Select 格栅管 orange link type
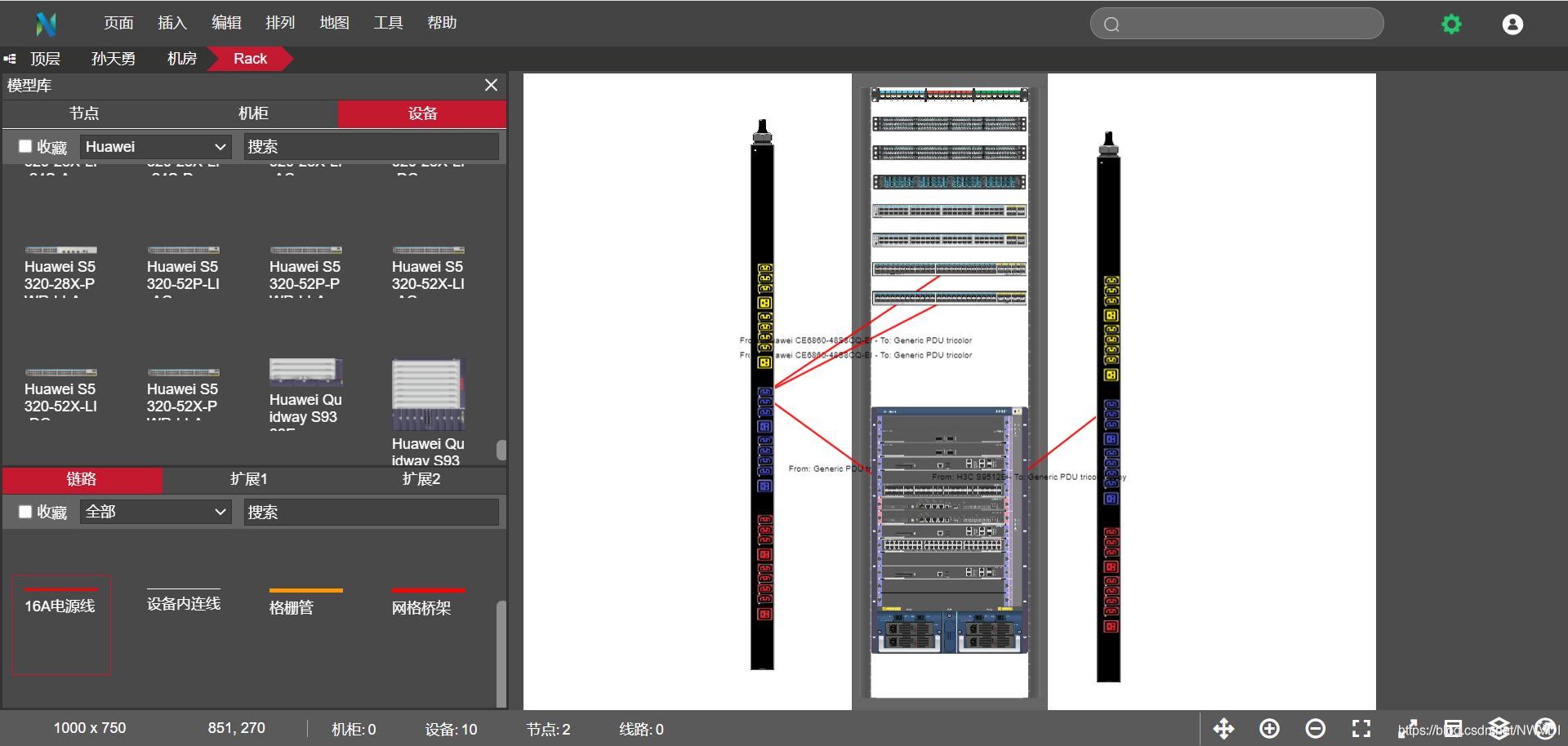The image size is (1568, 746). [x=305, y=603]
